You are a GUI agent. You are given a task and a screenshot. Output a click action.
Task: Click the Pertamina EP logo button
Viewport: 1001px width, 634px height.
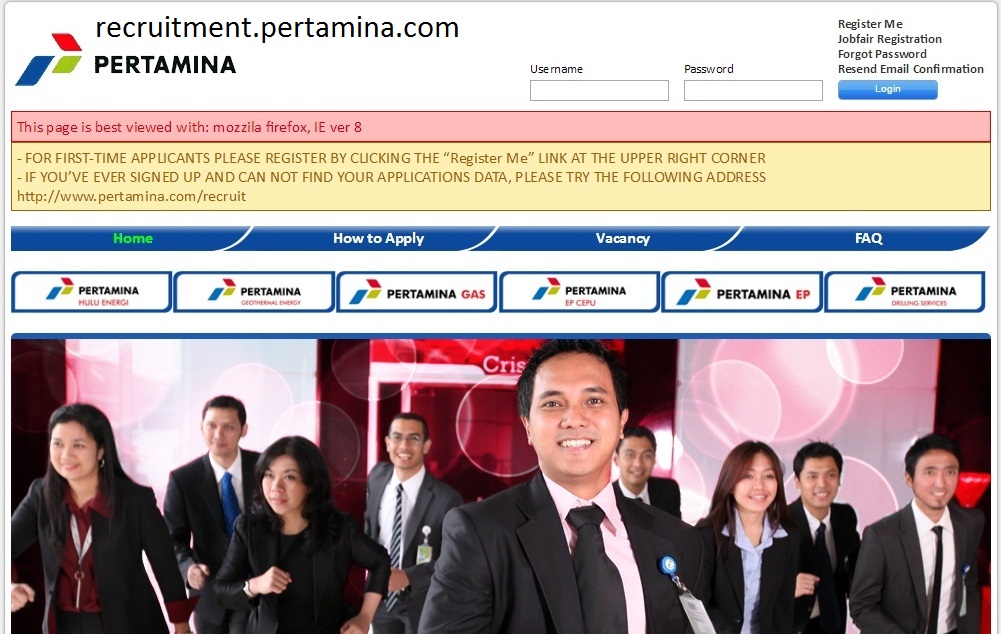pyautogui.click(x=742, y=292)
